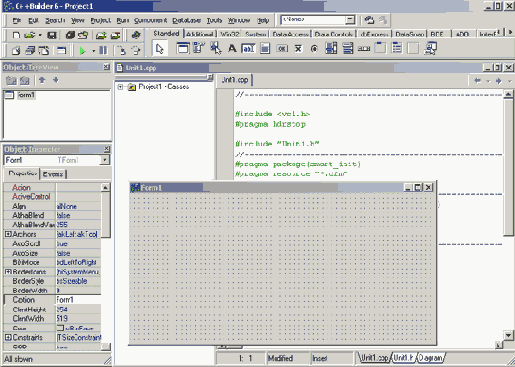Select the ListBox component in palette
The image size is (515, 367).
[331, 48]
